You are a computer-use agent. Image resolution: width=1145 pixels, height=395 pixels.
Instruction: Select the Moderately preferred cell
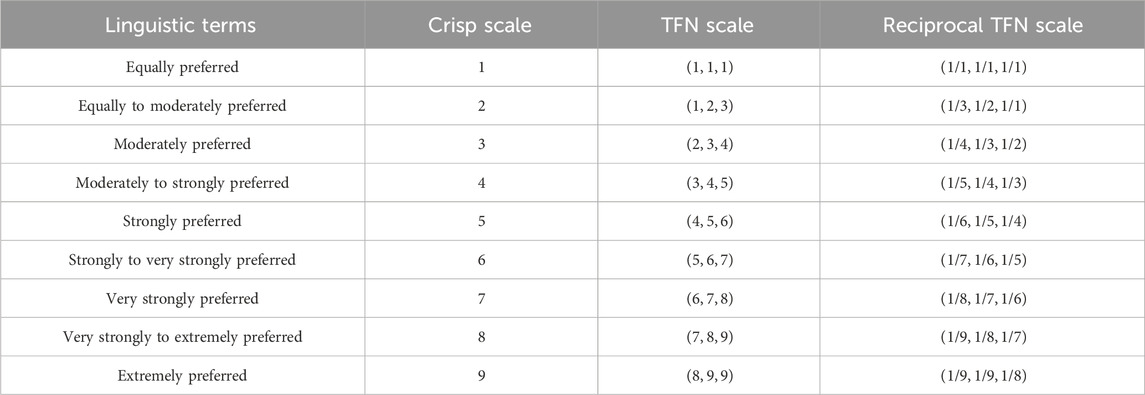[x=182, y=144]
